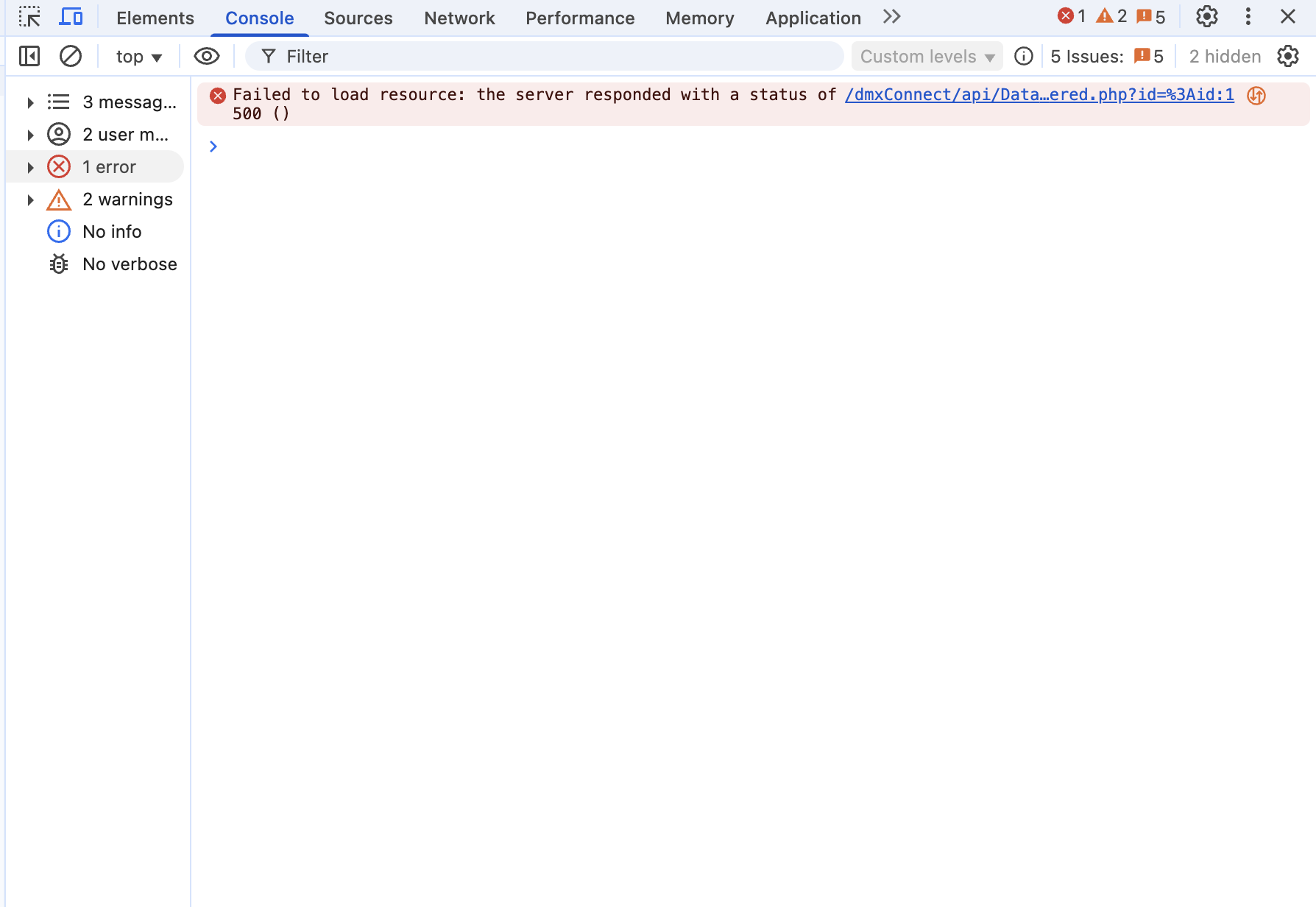Open the three-dot customize DevTools menu
Viewport: 1316px width, 907px height.
pyautogui.click(x=1248, y=17)
